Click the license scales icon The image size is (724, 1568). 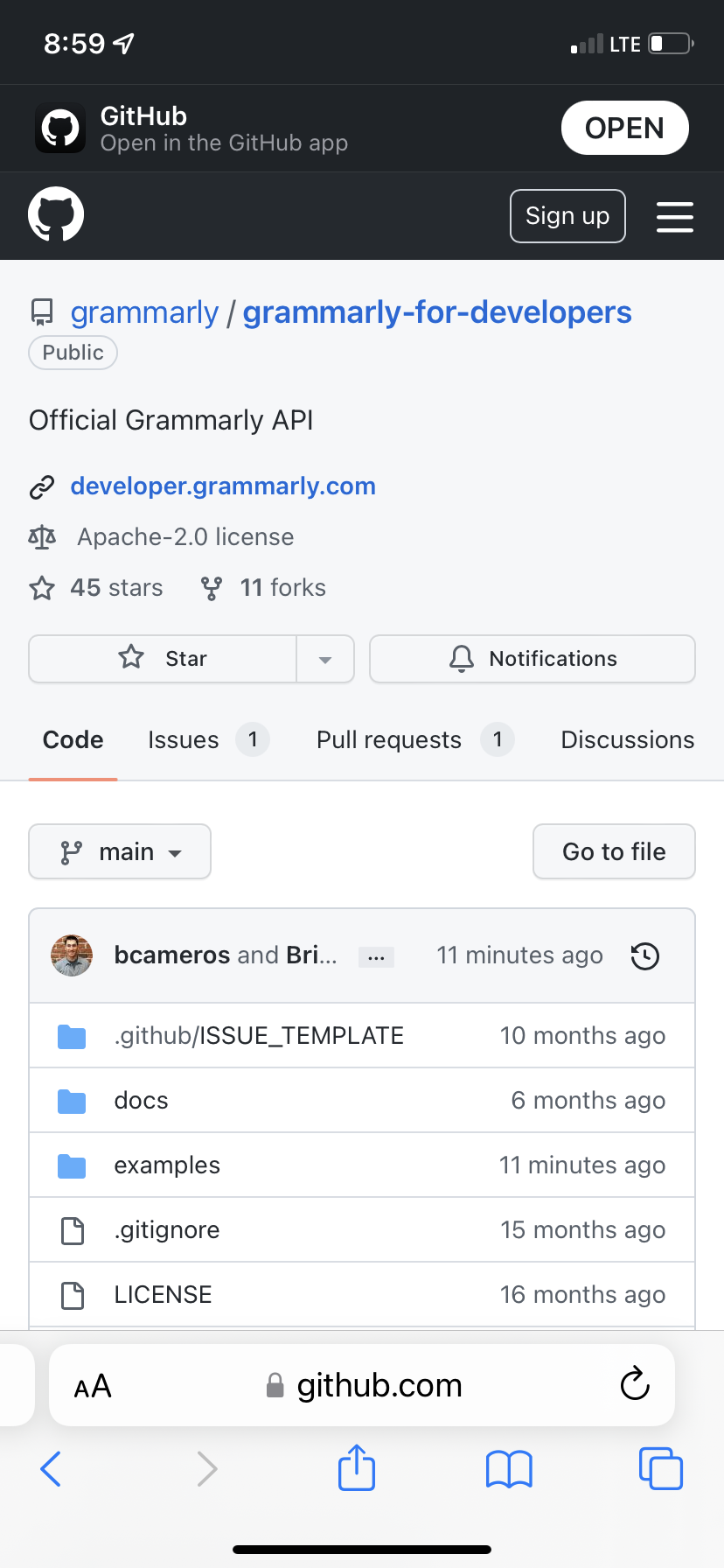pos(42,537)
